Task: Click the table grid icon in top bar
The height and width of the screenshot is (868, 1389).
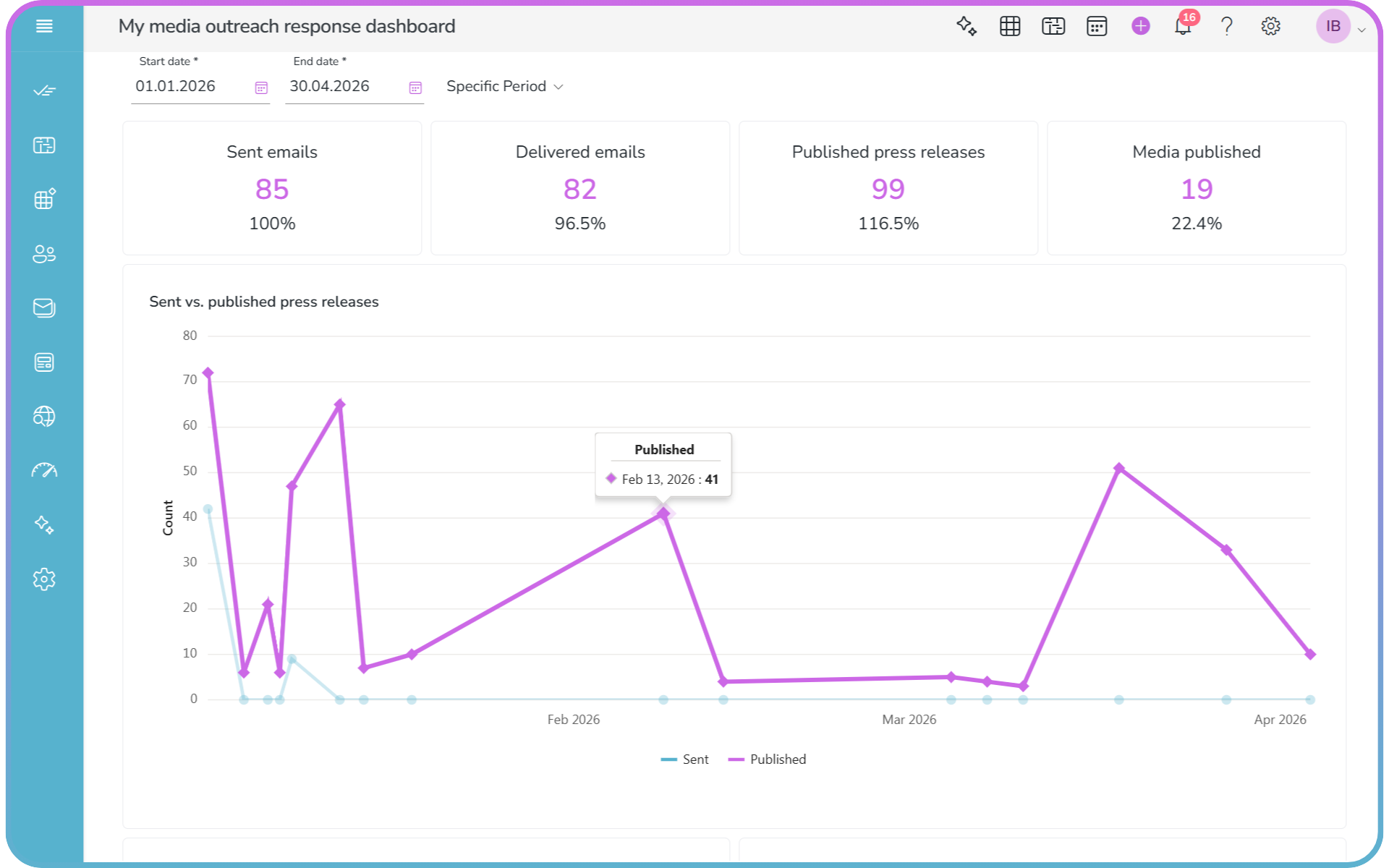Action: [x=1010, y=27]
